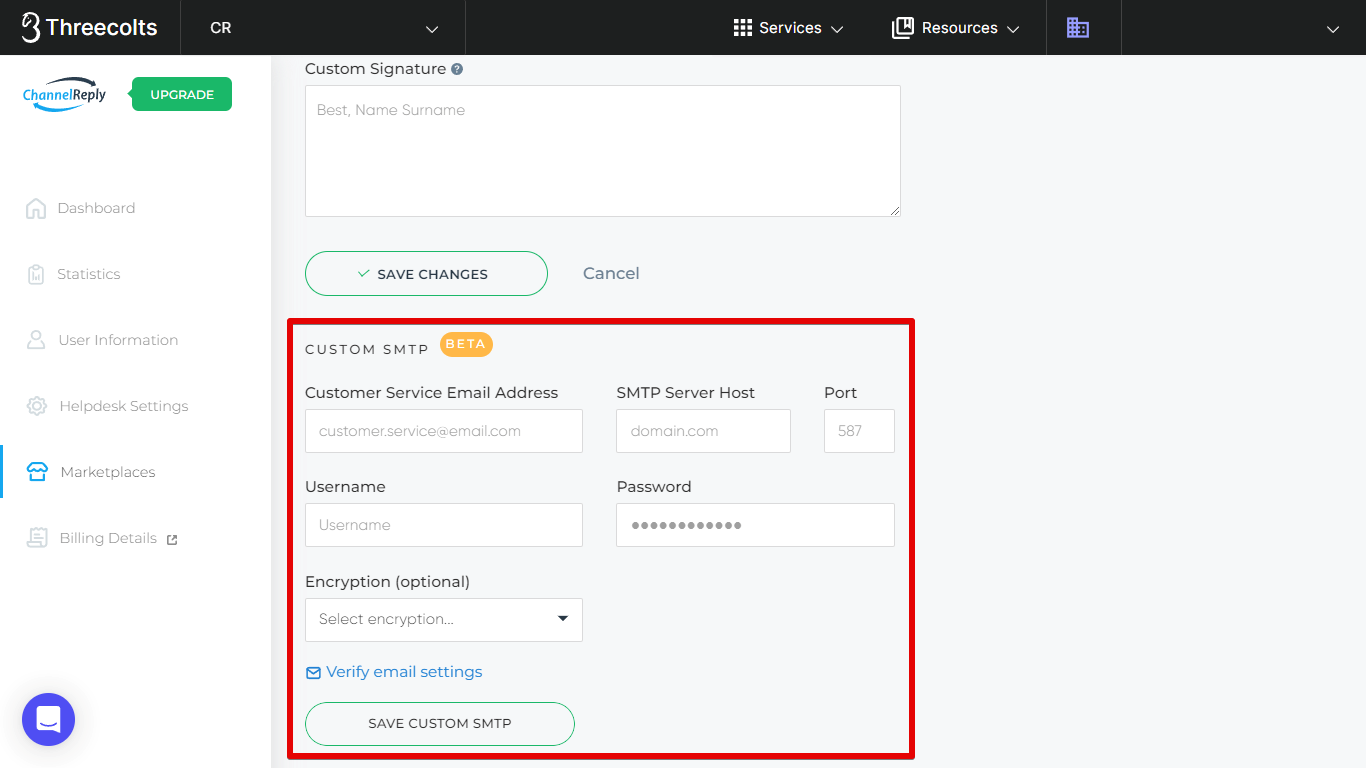Click the Billing Details receipt icon
The image size is (1366, 768).
pyautogui.click(x=38, y=538)
